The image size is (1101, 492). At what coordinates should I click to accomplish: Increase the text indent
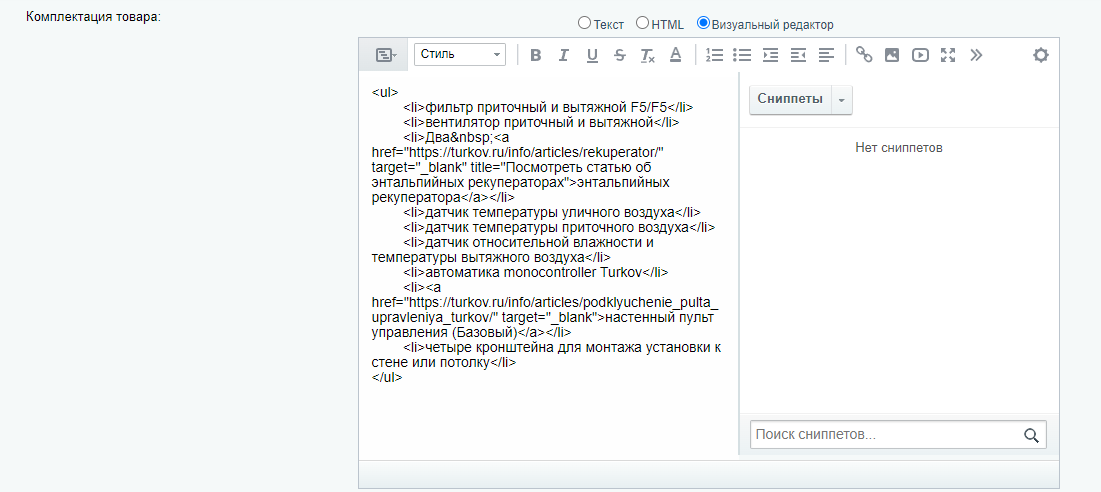pyautogui.click(x=770, y=55)
